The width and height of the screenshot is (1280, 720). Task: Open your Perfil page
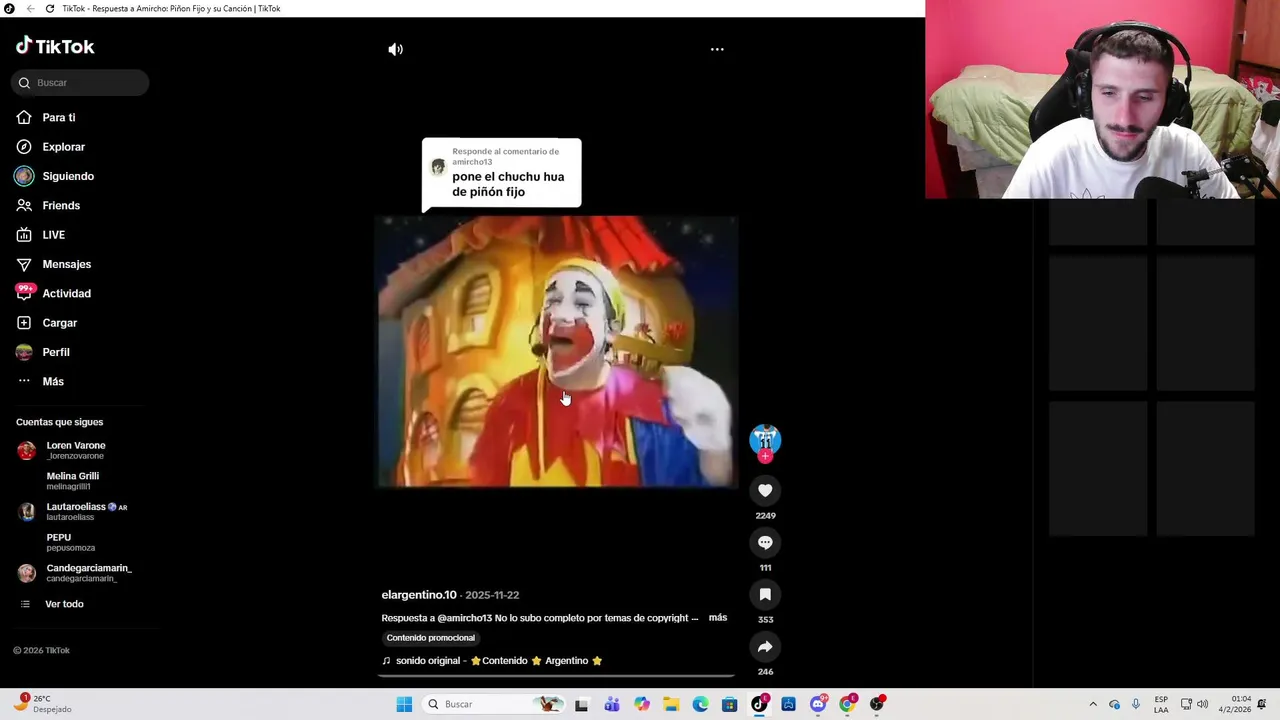point(56,352)
